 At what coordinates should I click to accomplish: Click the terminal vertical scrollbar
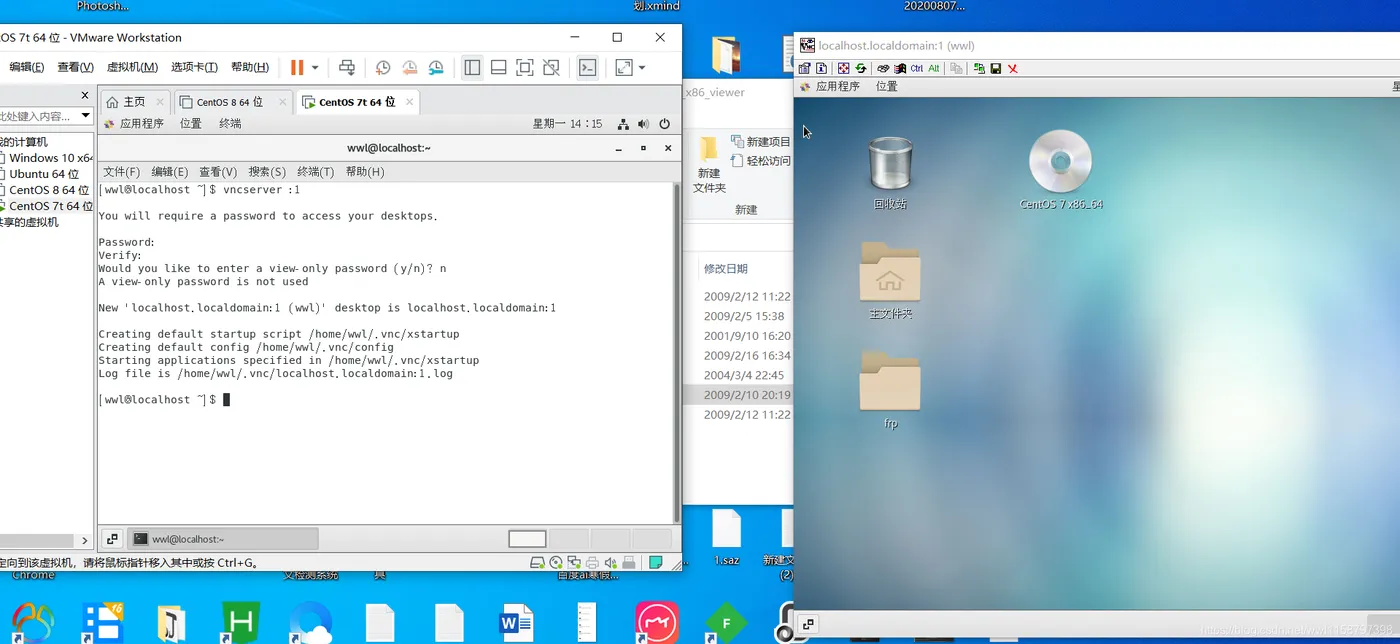677,353
